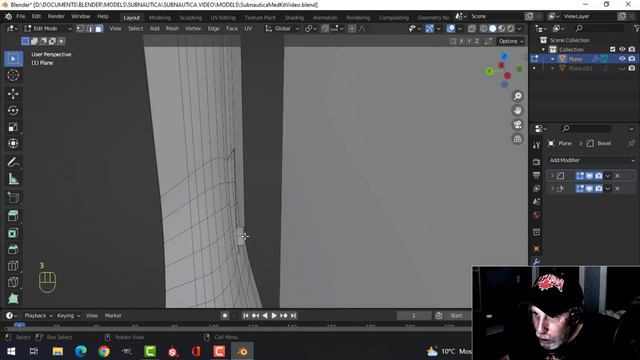Jump to timeline end frame
The height and width of the screenshot is (360, 640).
pos(293,316)
